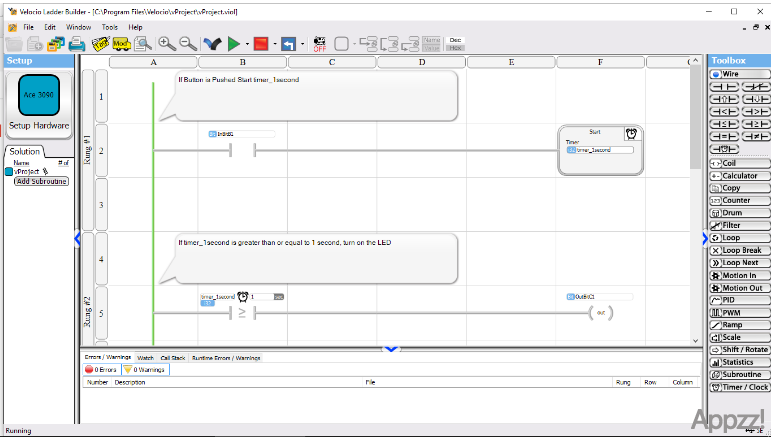Select the less or equal contact tool

[724, 124]
